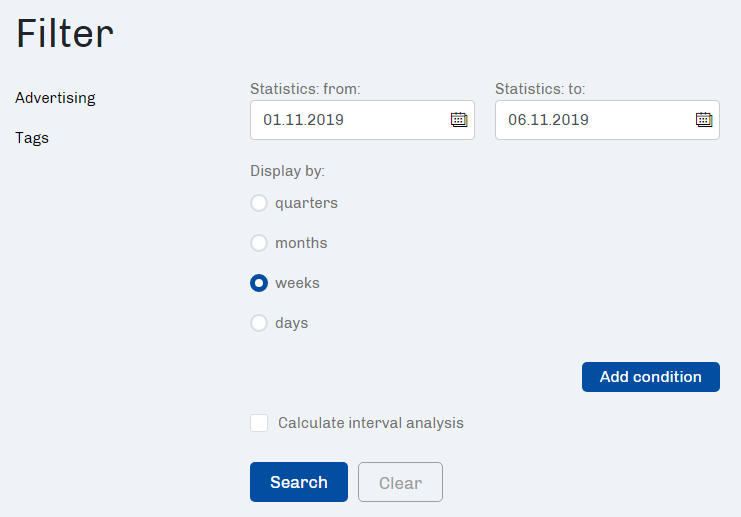Click the Add condition button
Screen dimensions: 741x517
651,377
